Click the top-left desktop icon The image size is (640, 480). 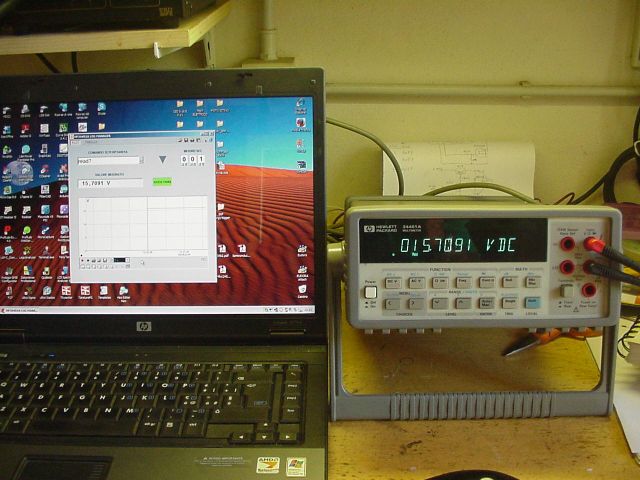6,108
